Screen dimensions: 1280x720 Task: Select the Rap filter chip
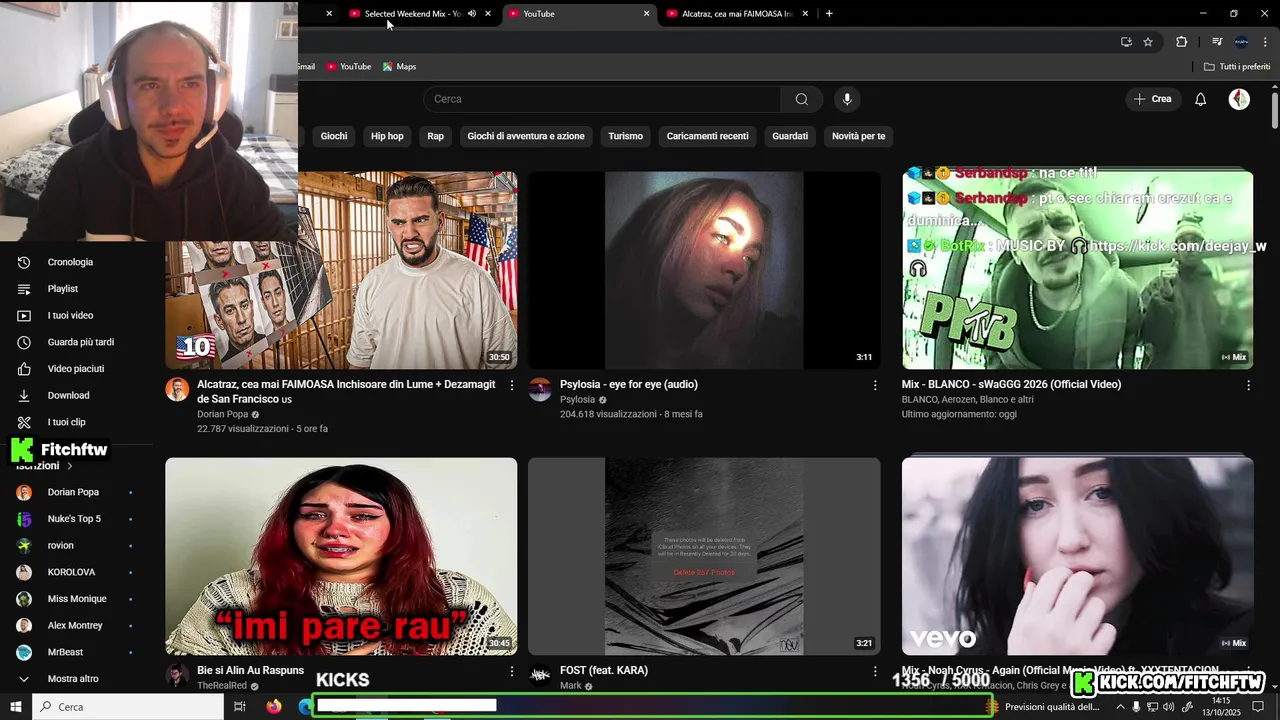tap(436, 136)
